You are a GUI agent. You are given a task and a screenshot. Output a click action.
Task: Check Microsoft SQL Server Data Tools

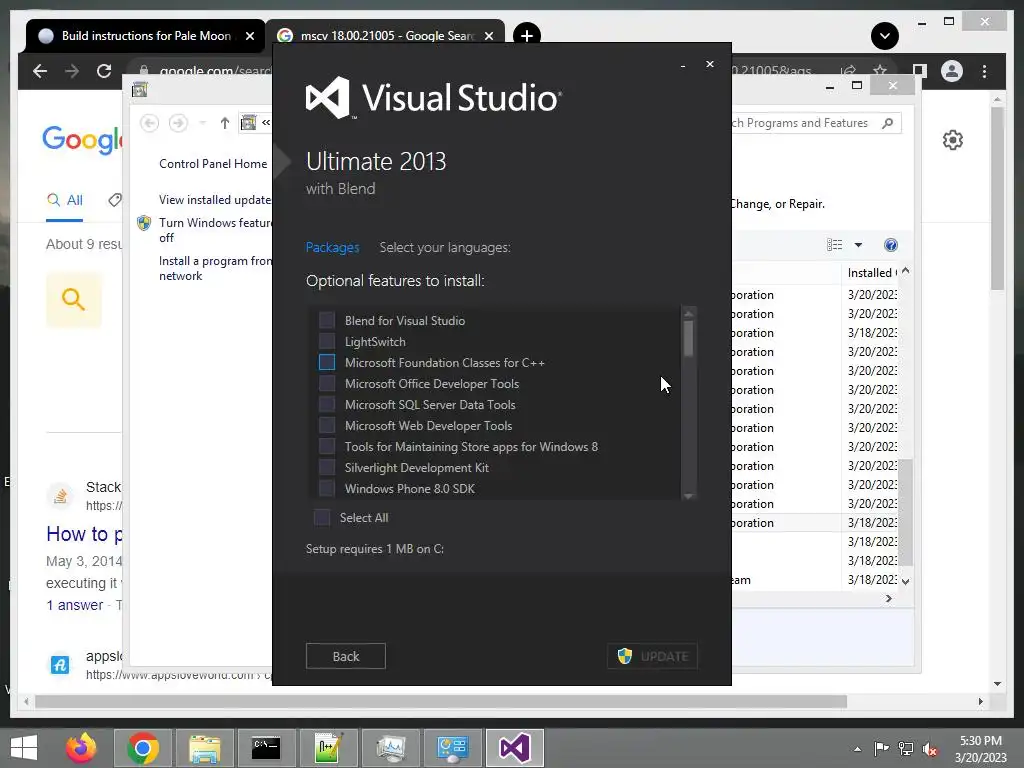(327, 404)
